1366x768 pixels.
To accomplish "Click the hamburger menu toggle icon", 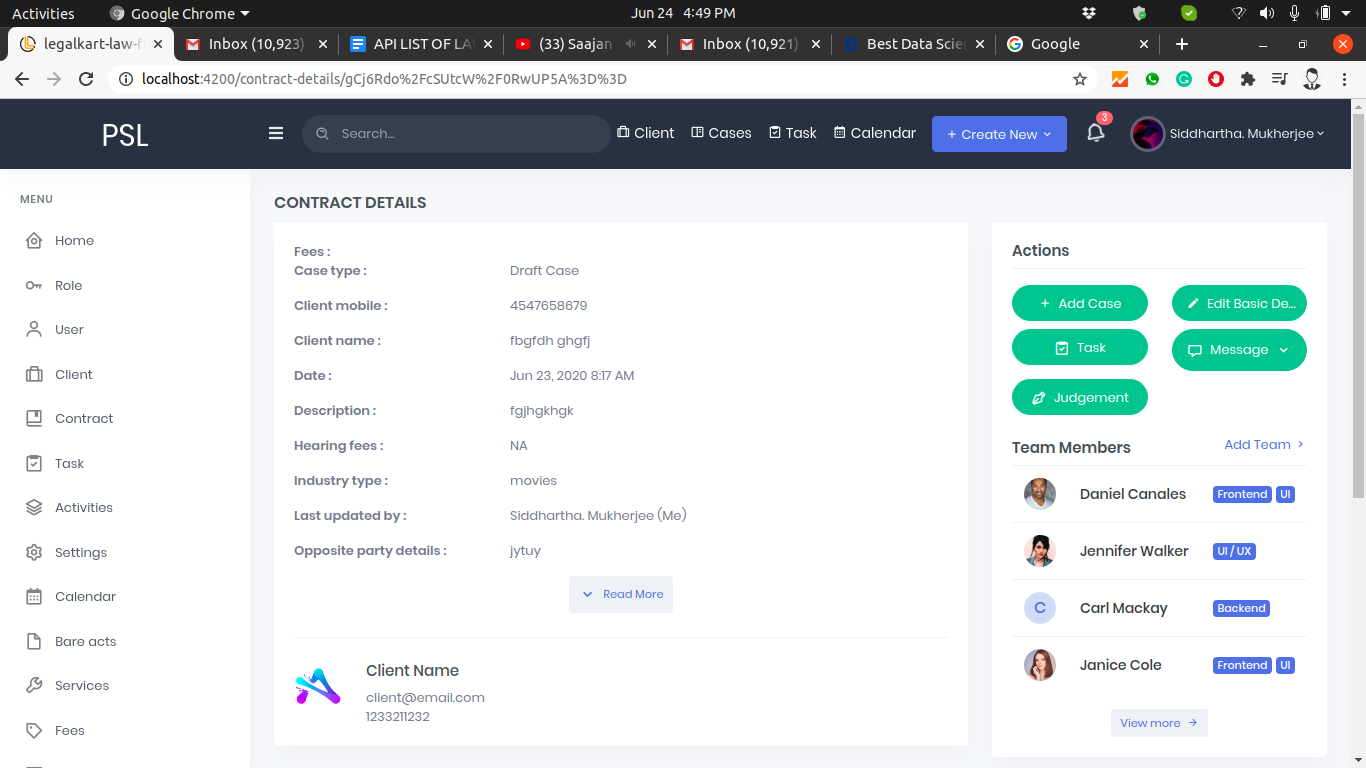I will 276,133.
